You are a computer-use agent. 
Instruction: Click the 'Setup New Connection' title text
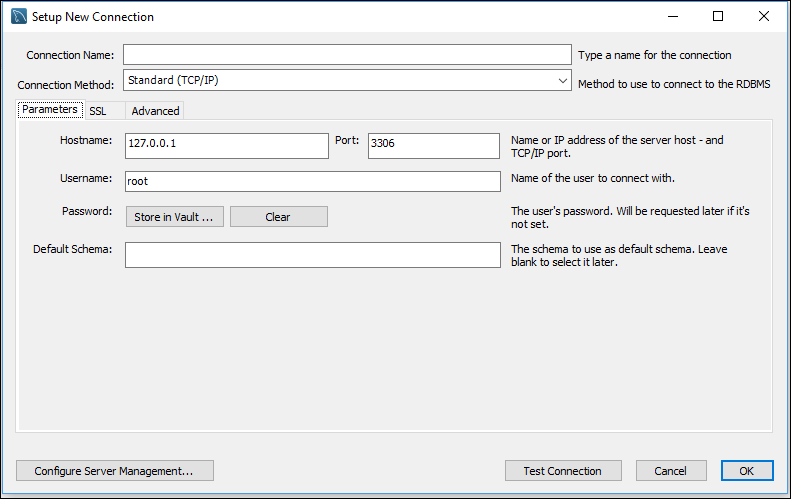[93, 17]
